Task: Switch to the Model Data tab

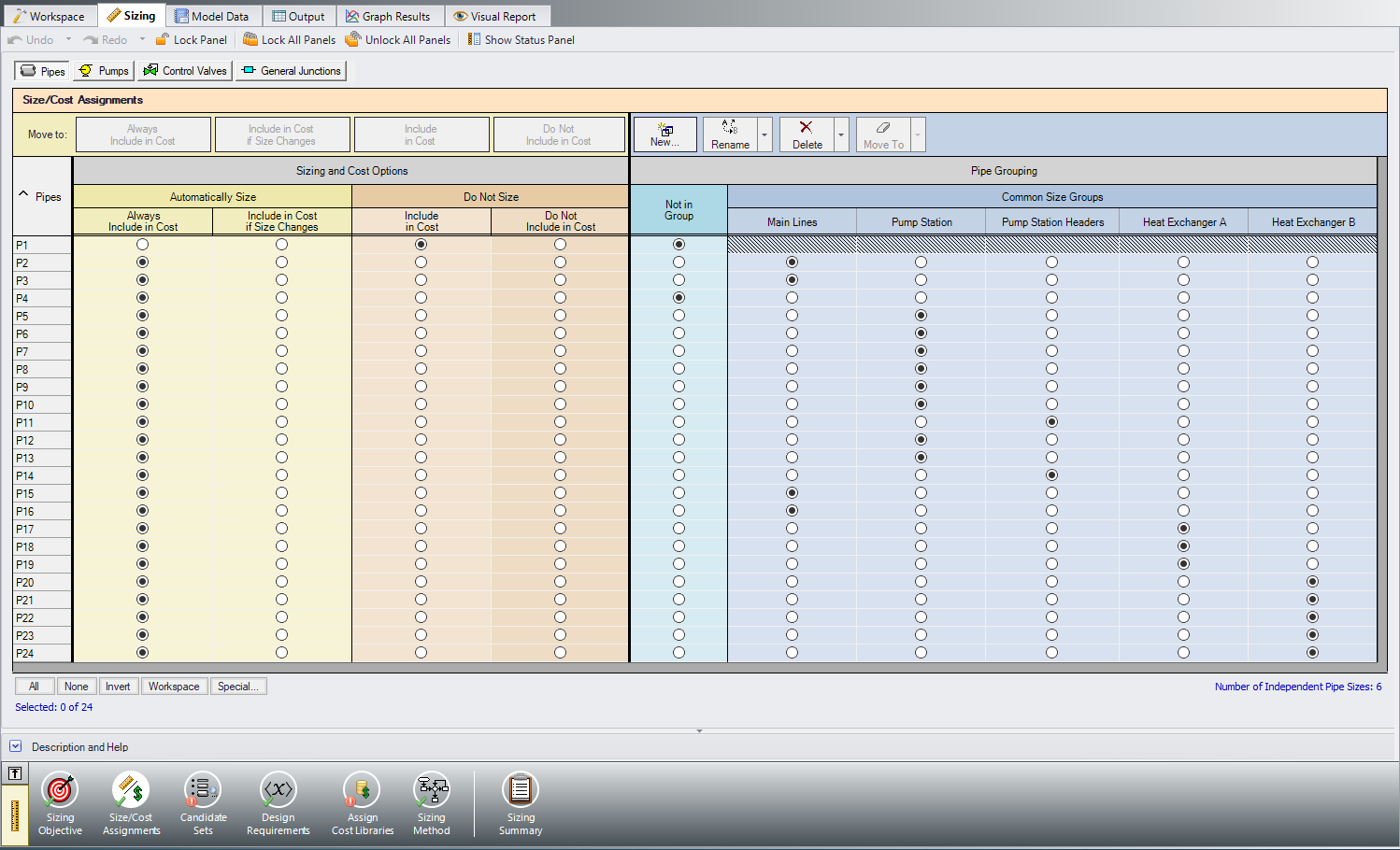Action: [x=212, y=16]
